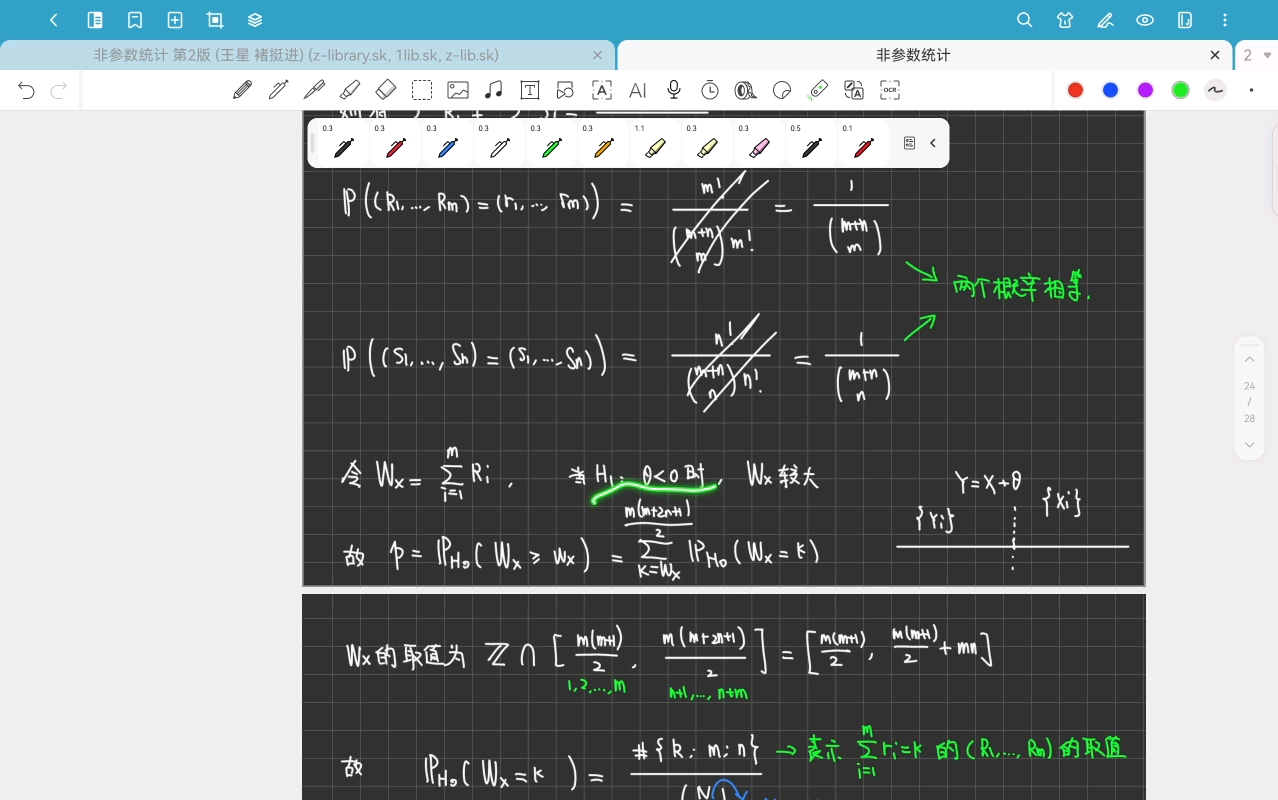Pick the green color swatch
This screenshot has height=800, width=1278.
point(1181,90)
